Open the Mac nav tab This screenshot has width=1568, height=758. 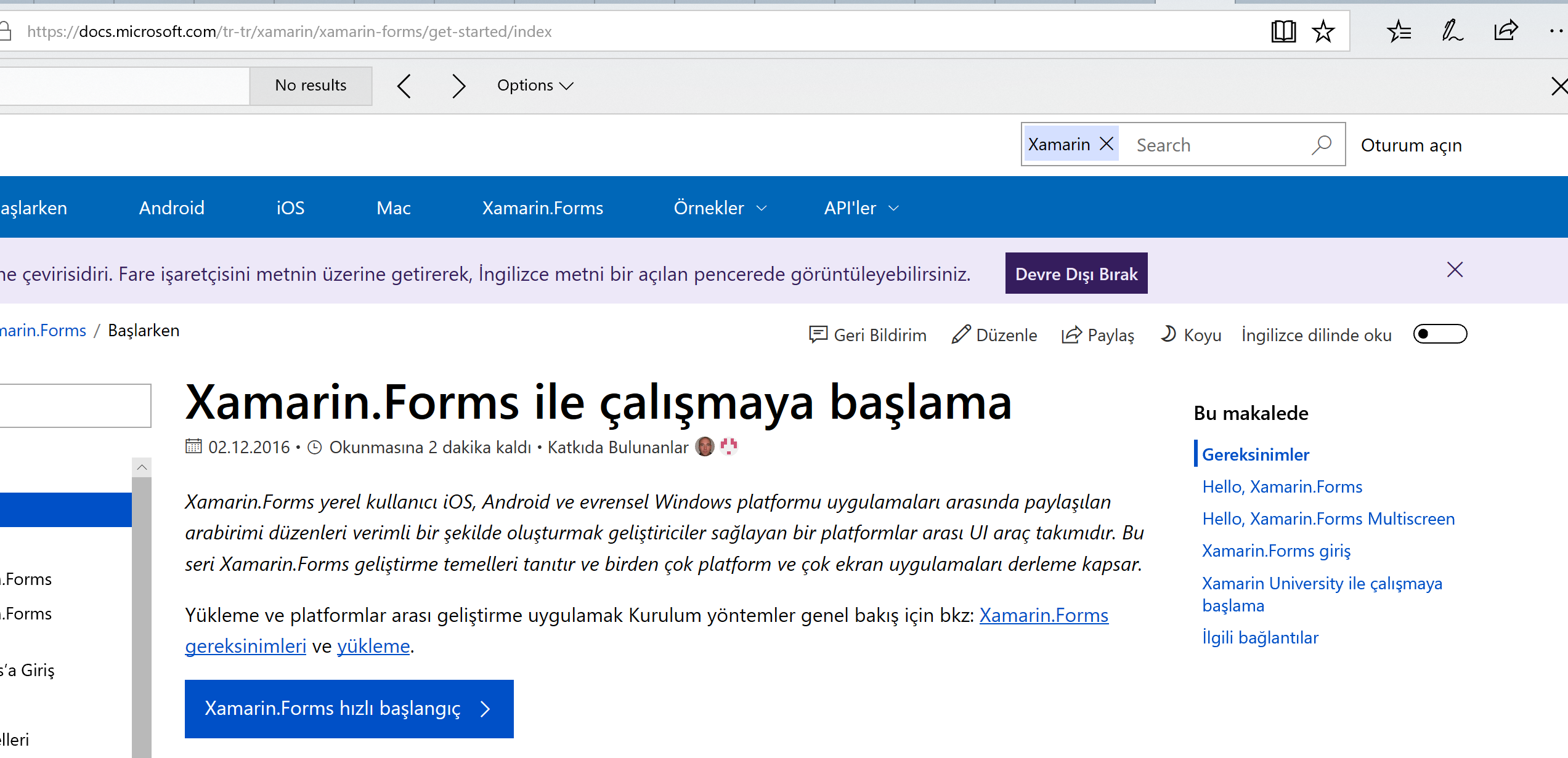tap(394, 208)
